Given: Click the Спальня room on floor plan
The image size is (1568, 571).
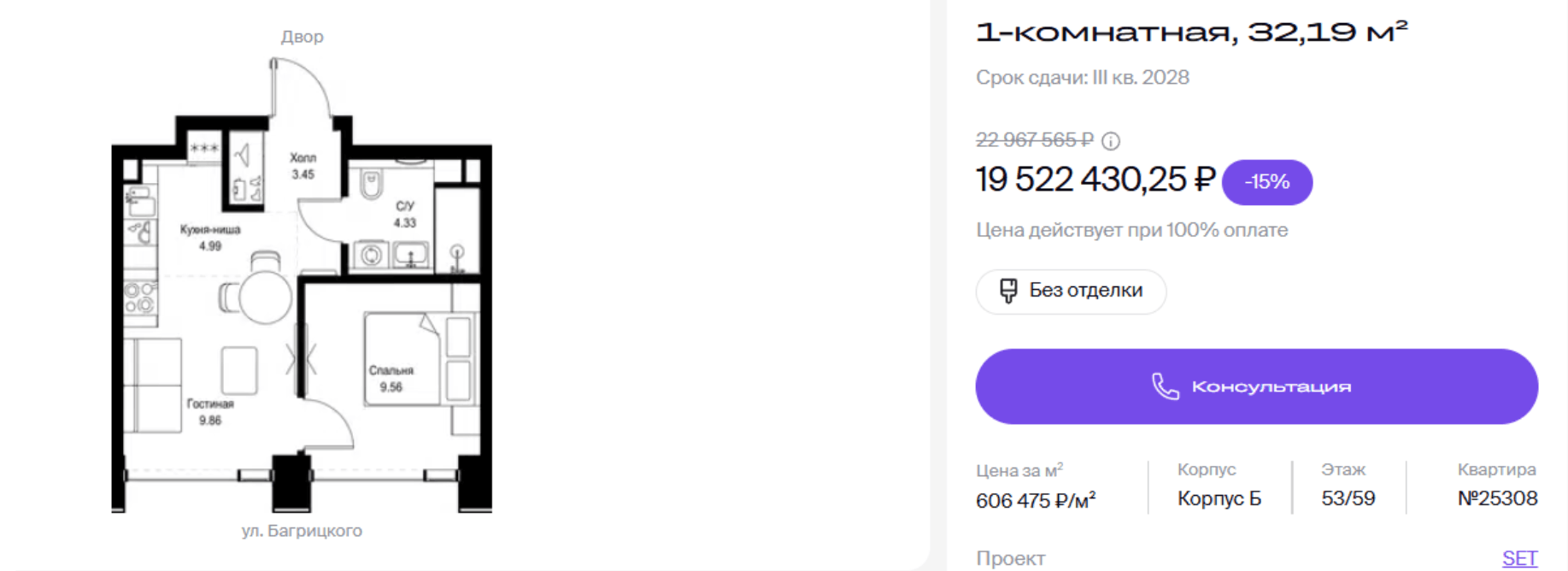Looking at the screenshot, I should 391,379.
